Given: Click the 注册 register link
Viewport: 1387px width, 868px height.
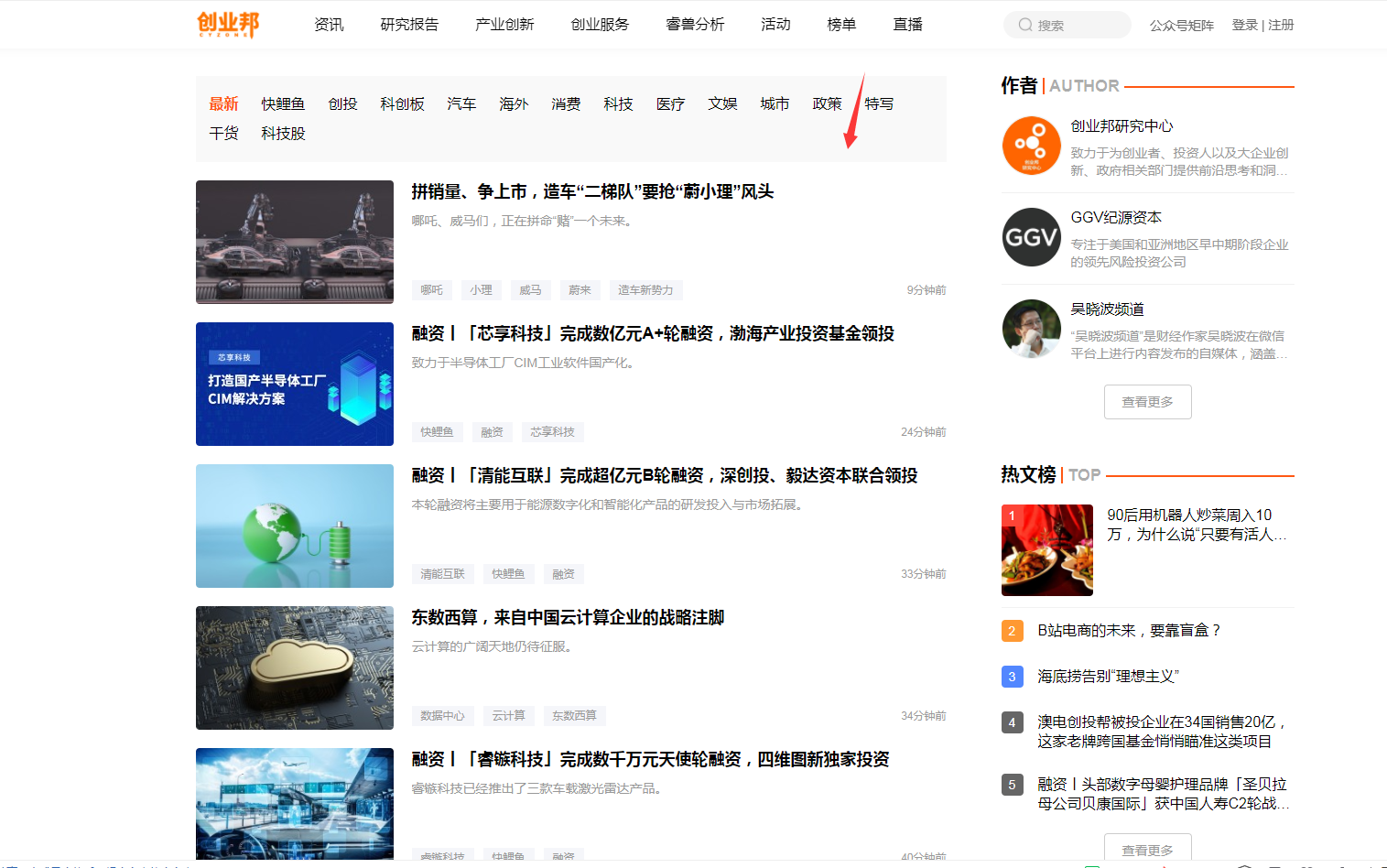Looking at the screenshot, I should coord(1281,25).
